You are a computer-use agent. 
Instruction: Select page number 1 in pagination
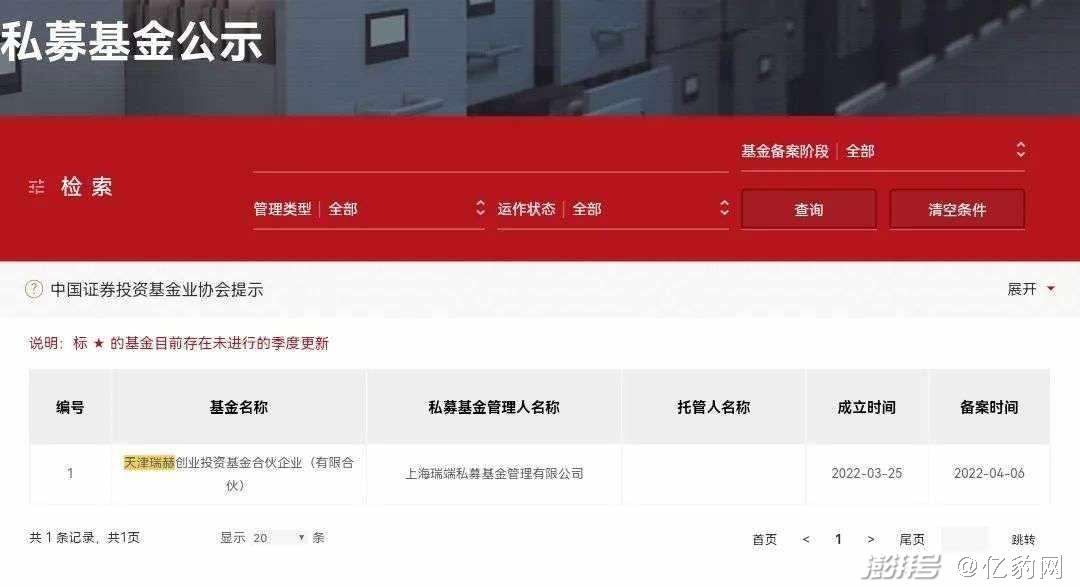click(x=838, y=539)
